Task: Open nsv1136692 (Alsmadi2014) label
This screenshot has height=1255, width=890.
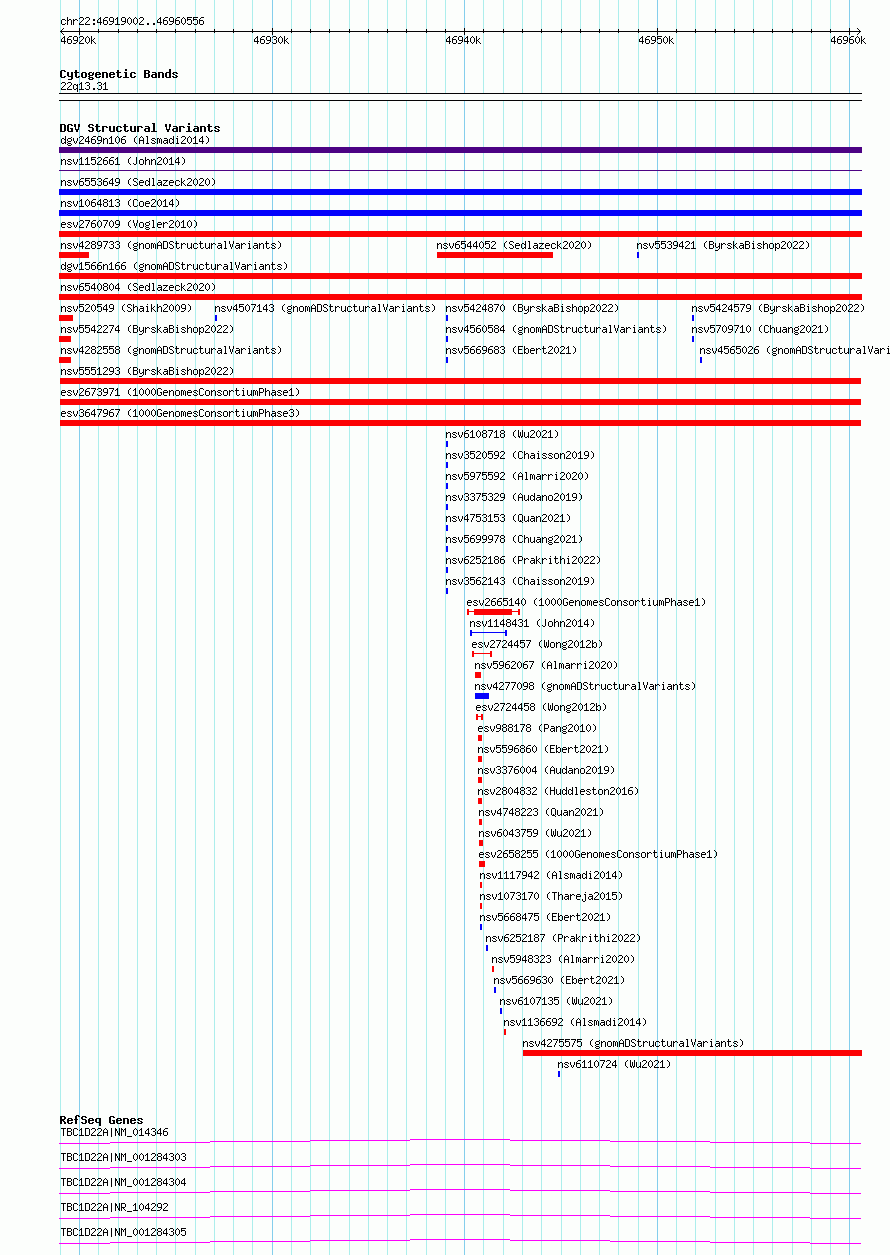Action: pos(575,1023)
